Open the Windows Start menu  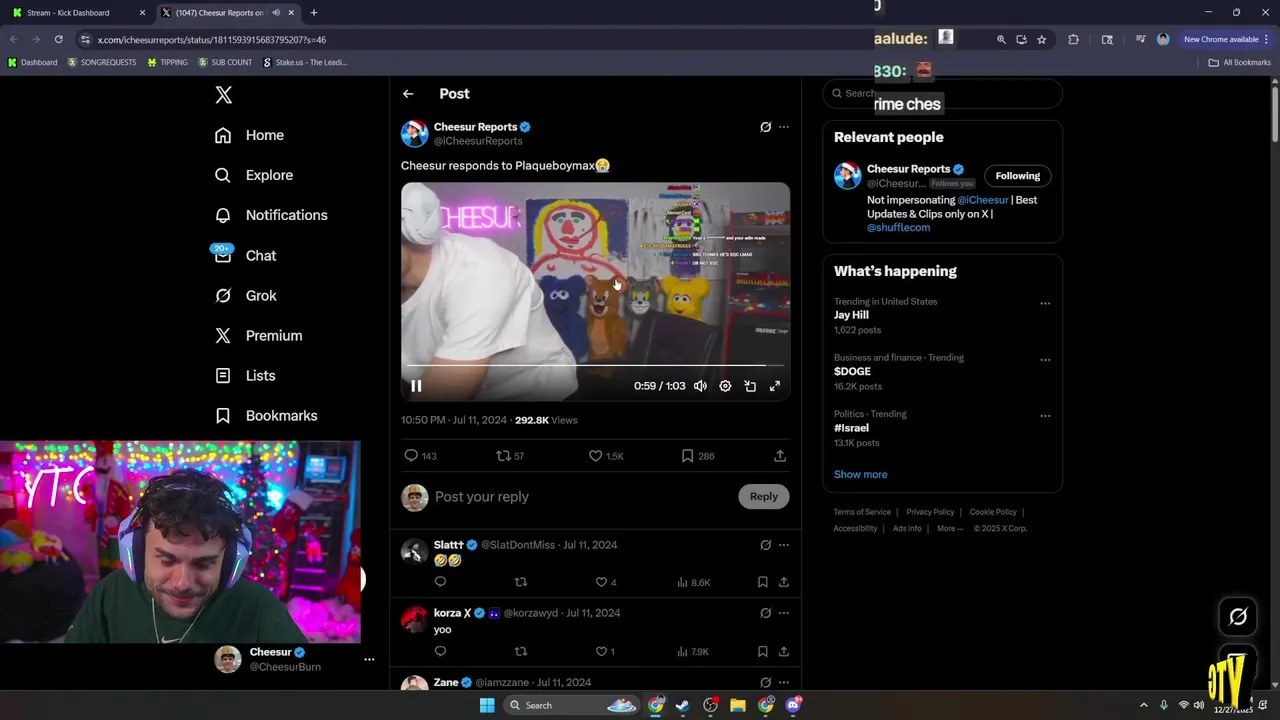coord(487,706)
